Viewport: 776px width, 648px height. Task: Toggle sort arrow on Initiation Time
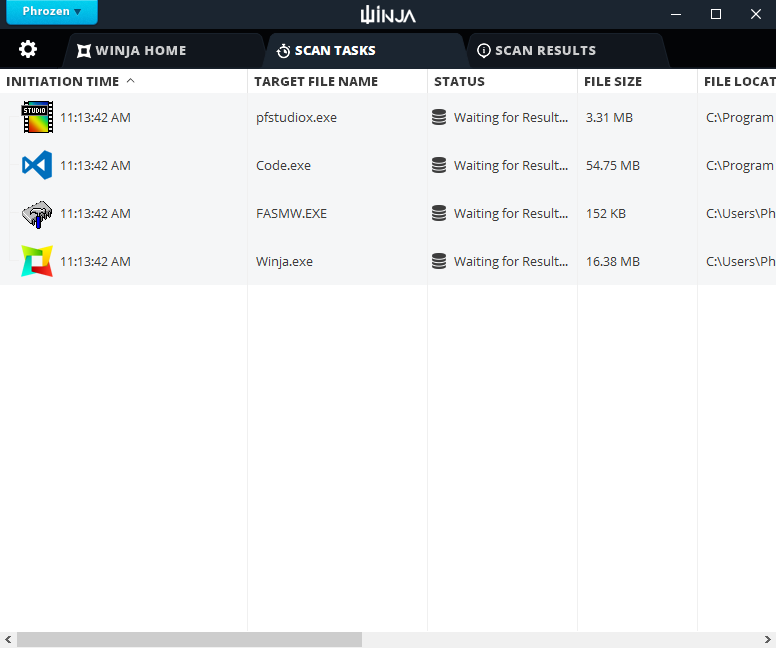[x=131, y=81]
